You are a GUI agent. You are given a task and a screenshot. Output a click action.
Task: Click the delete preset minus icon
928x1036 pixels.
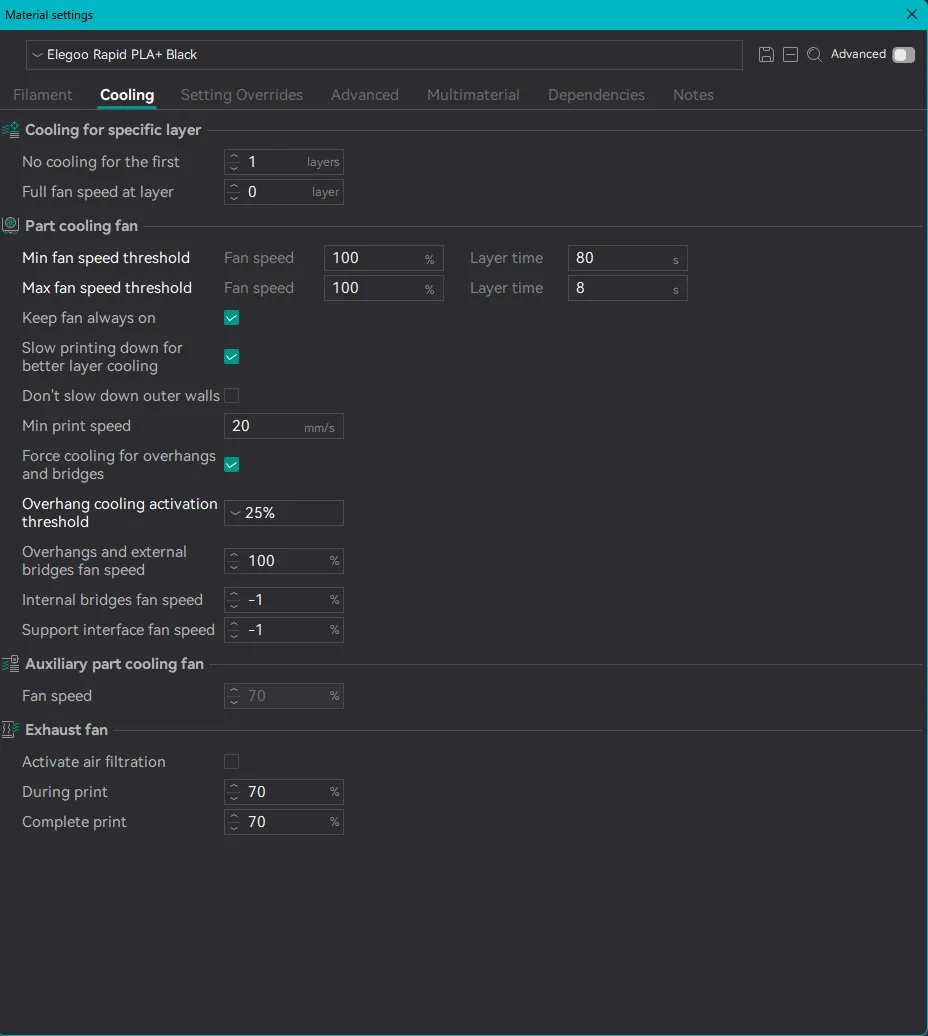click(x=790, y=55)
